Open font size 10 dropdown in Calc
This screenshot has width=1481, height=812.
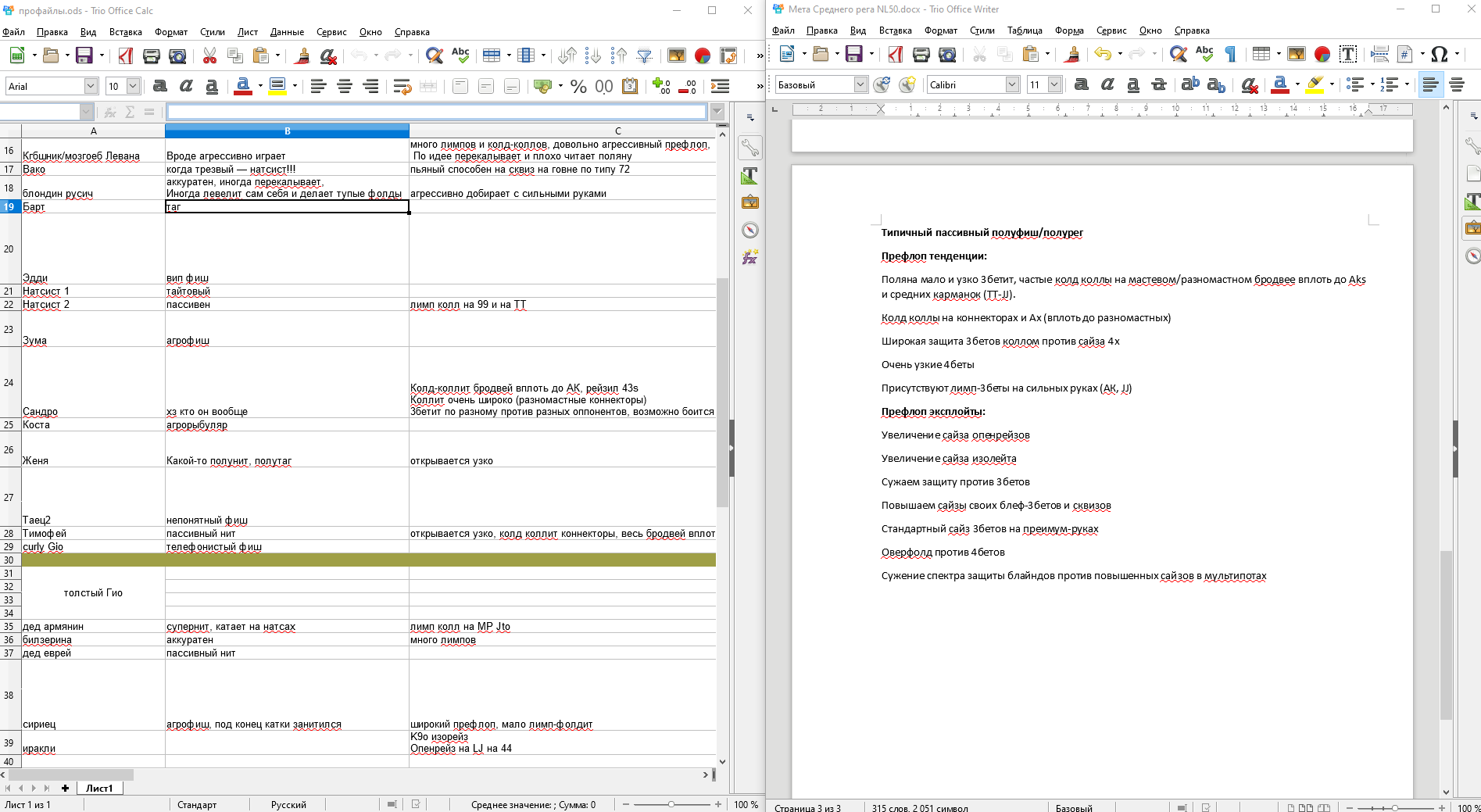point(133,86)
